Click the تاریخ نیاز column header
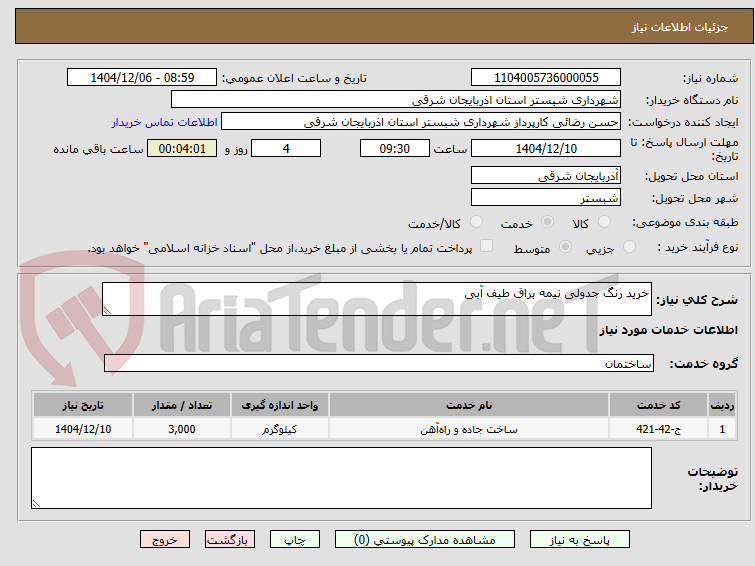 [x=83, y=405]
